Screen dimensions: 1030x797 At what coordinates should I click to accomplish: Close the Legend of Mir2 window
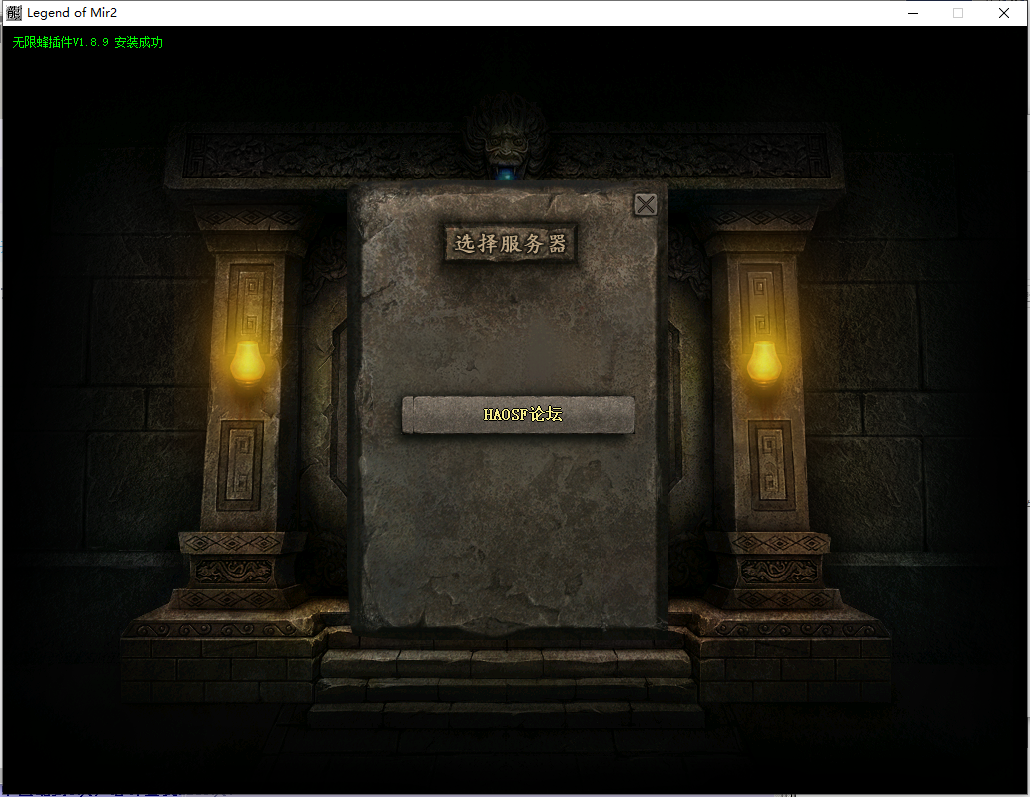point(1004,13)
